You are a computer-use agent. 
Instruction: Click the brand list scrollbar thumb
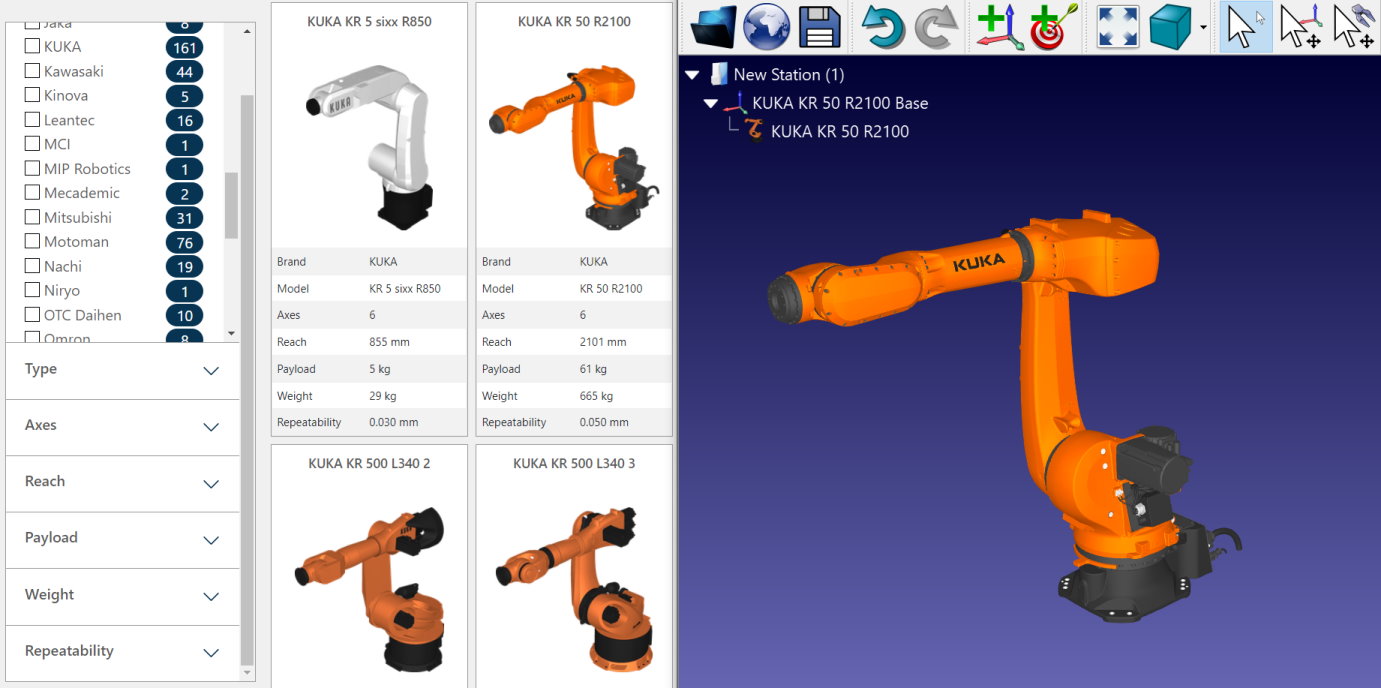point(232,205)
